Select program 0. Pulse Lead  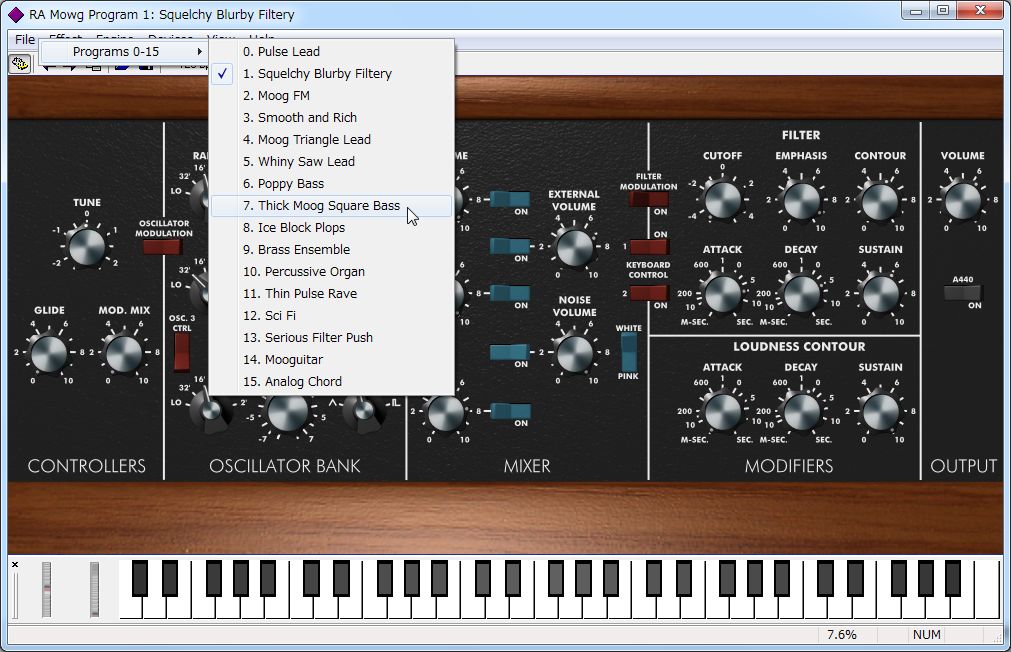click(331, 52)
